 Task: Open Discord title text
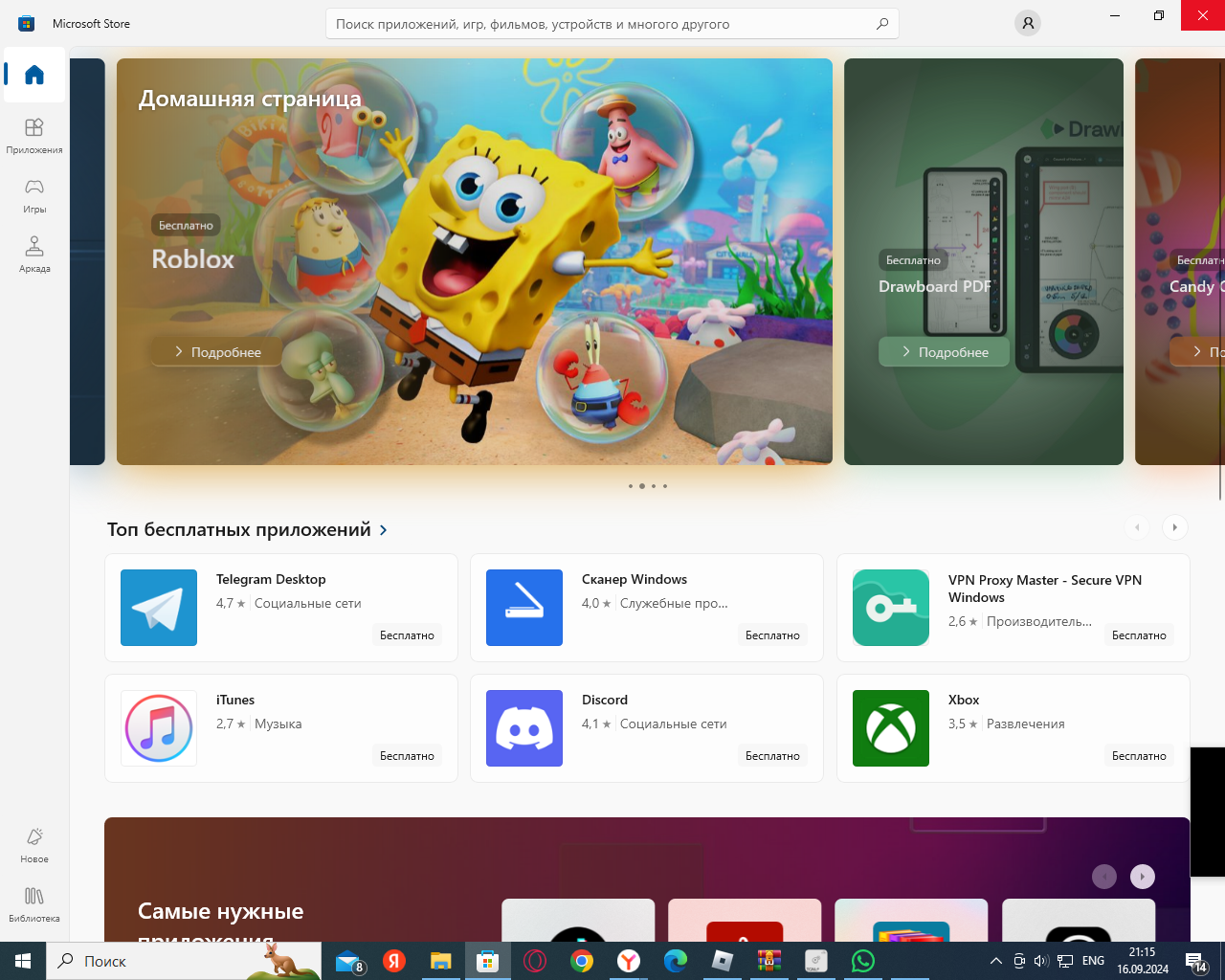click(605, 701)
